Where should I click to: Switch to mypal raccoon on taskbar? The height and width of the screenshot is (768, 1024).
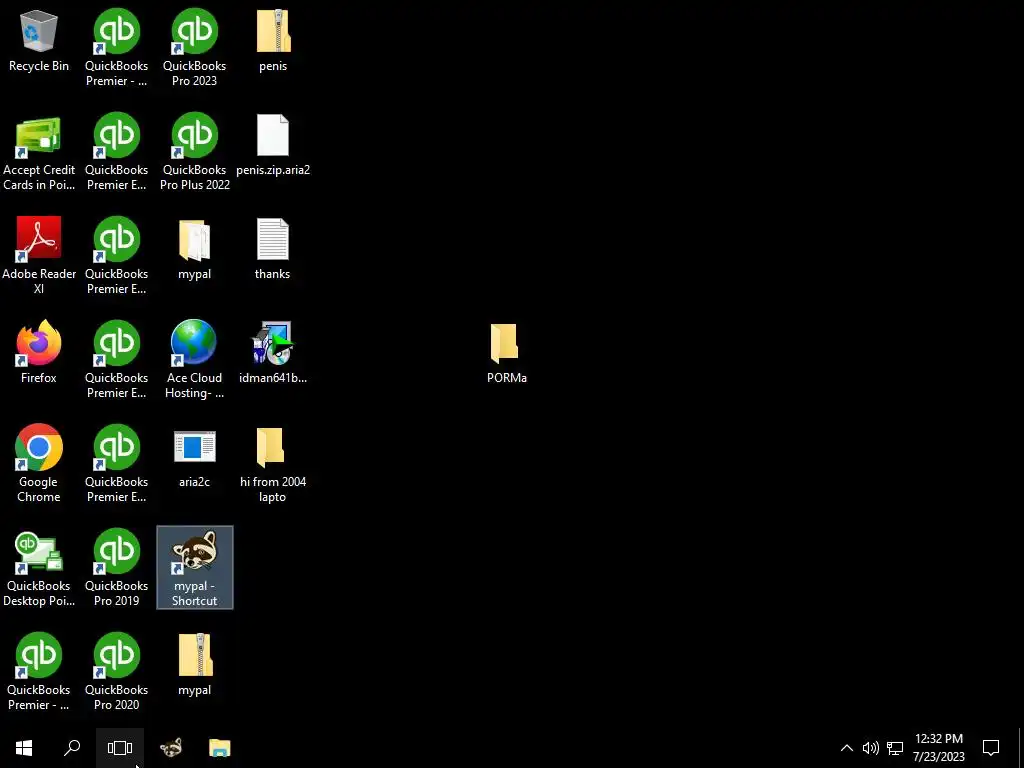click(x=171, y=748)
